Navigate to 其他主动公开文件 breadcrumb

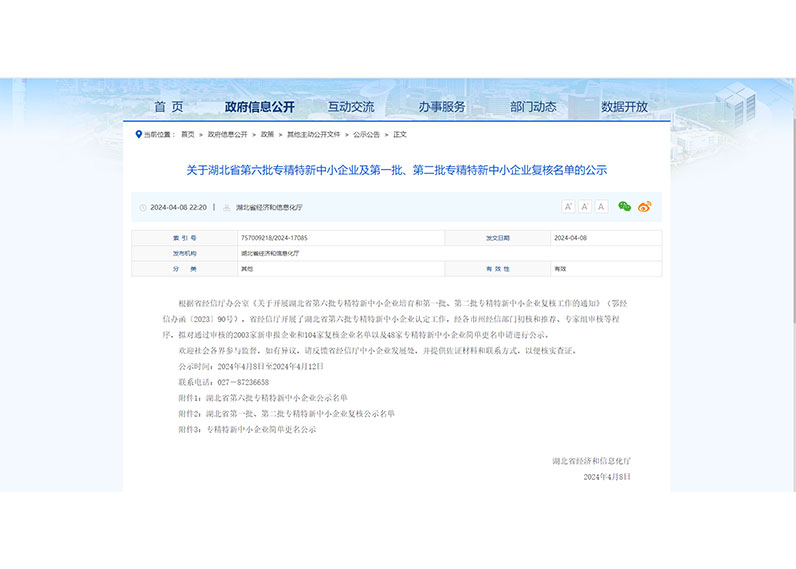pos(313,134)
